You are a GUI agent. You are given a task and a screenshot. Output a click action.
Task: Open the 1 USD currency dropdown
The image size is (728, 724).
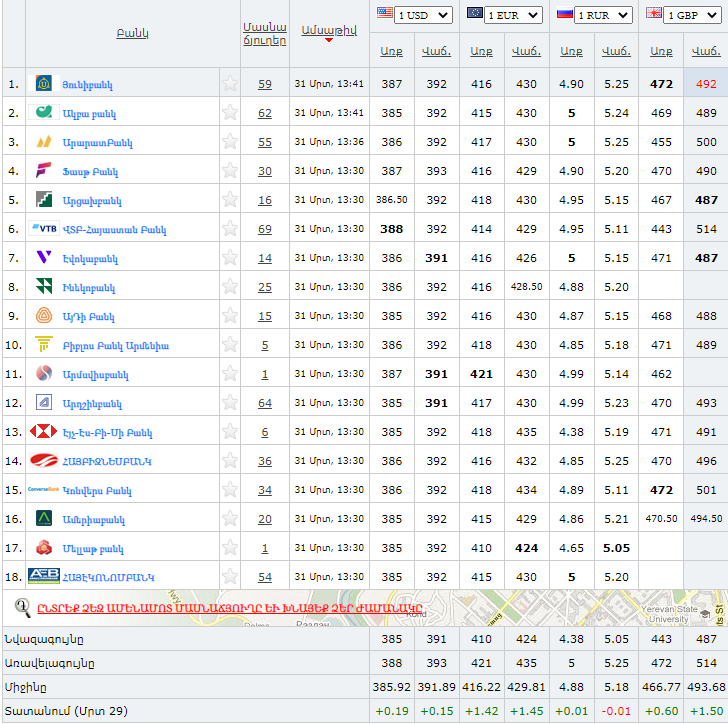(x=423, y=15)
